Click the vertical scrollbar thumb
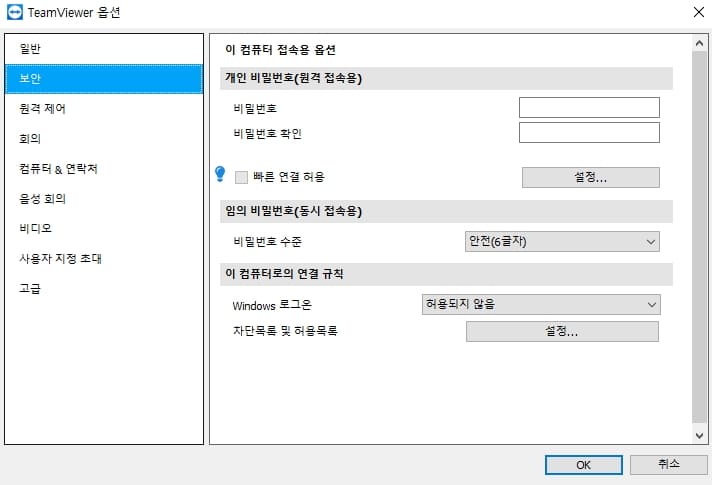 pos(699,236)
